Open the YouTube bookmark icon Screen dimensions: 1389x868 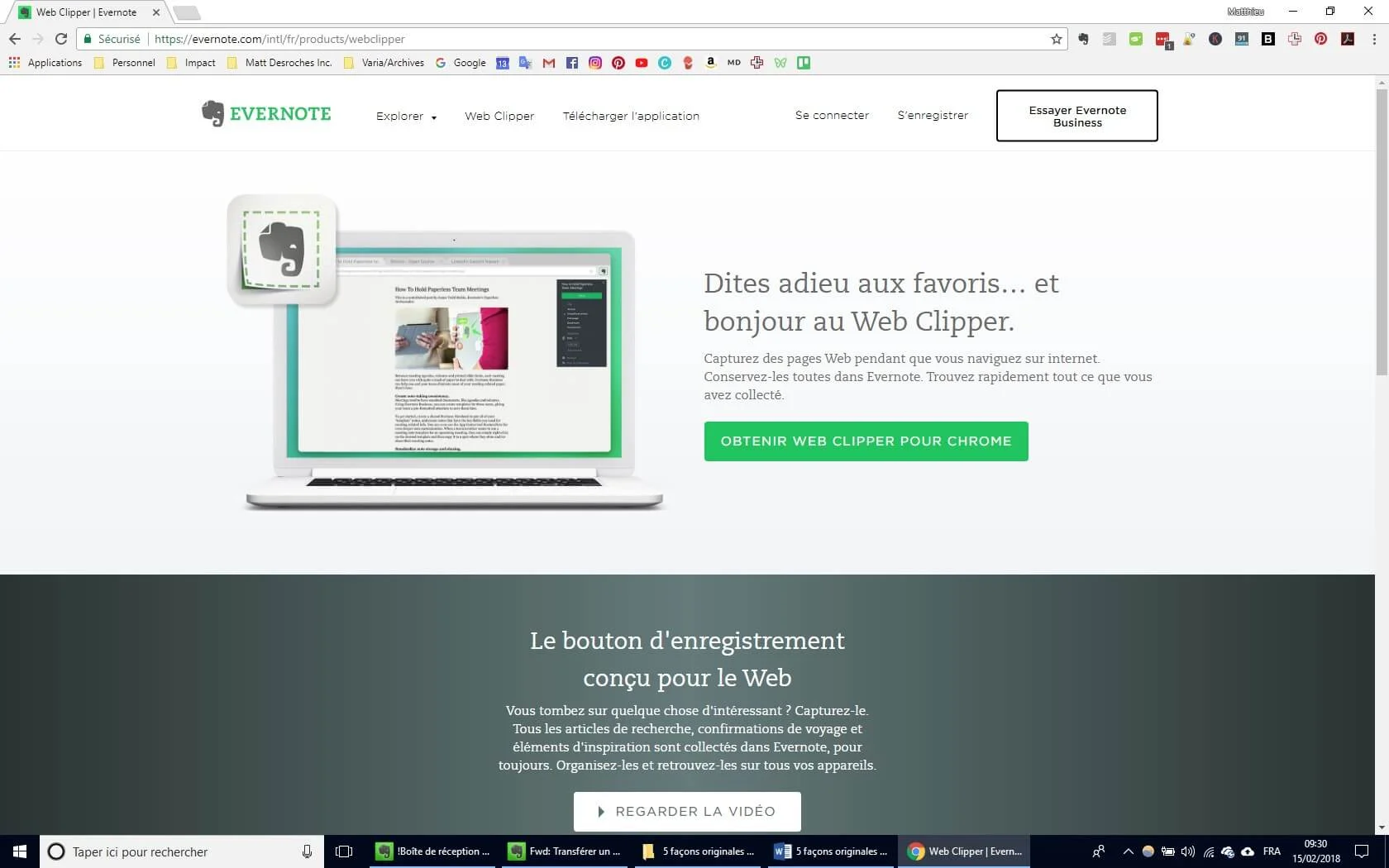[642, 63]
